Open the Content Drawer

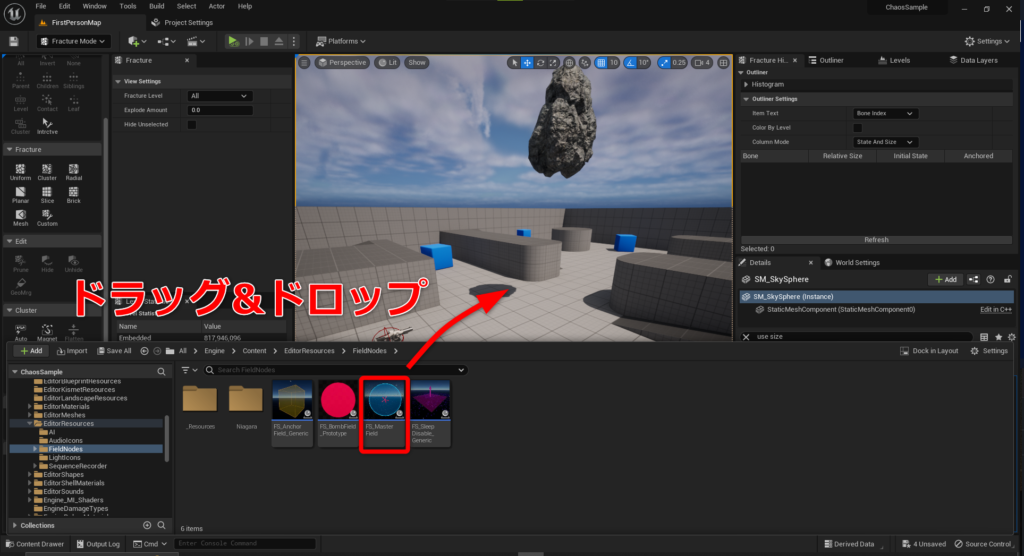(35, 544)
